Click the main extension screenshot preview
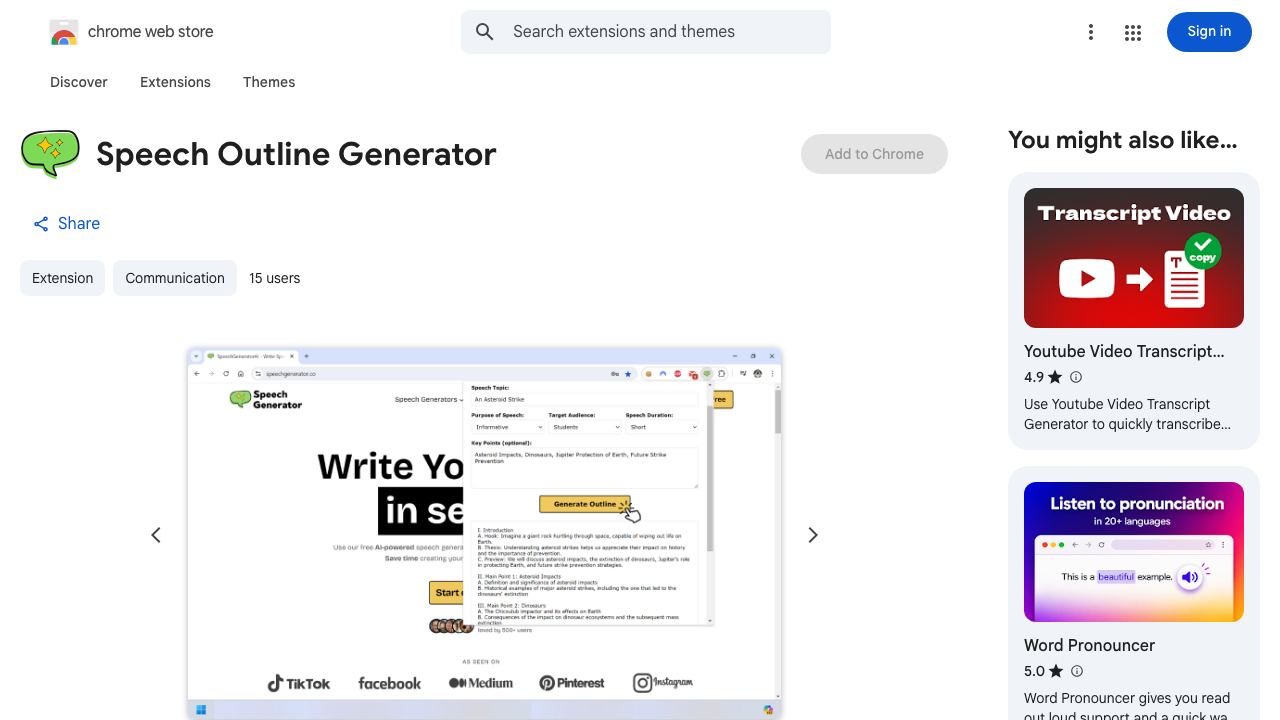The width and height of the screenshot is (1280, 720). [484, 534]
